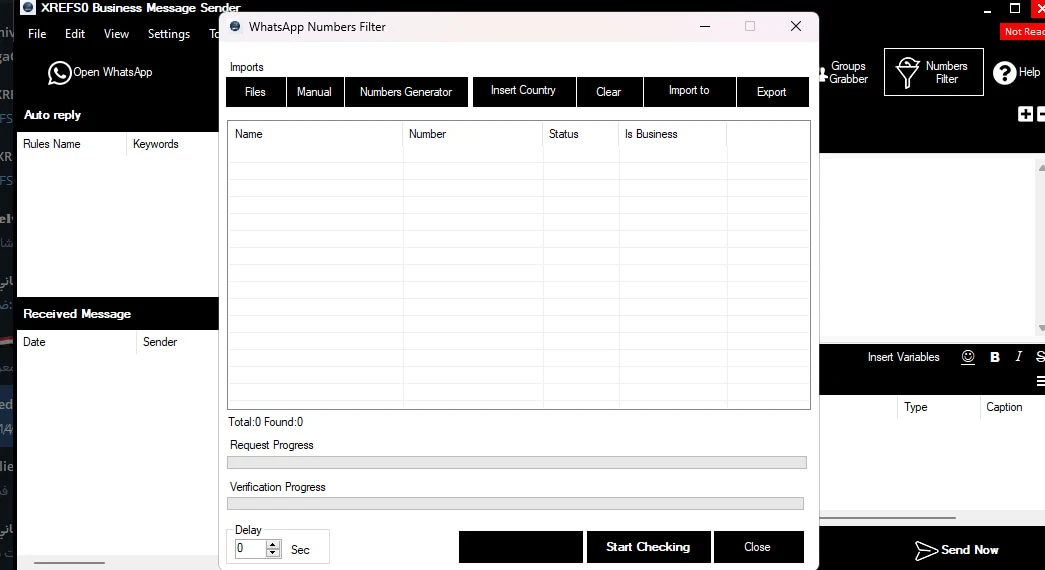The width and height of the screenshot is (1045, 570).
Task: Open the Numbers Generator
Action: tap(406, 92)
